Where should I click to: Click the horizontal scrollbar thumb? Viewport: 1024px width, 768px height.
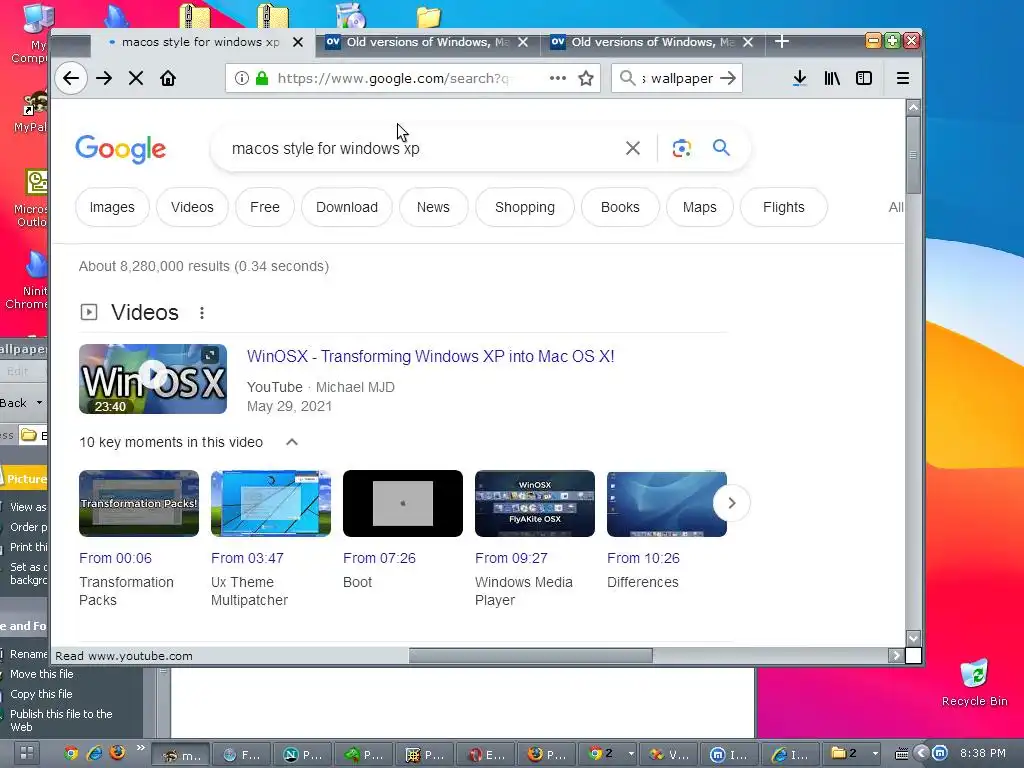[530, 656]
